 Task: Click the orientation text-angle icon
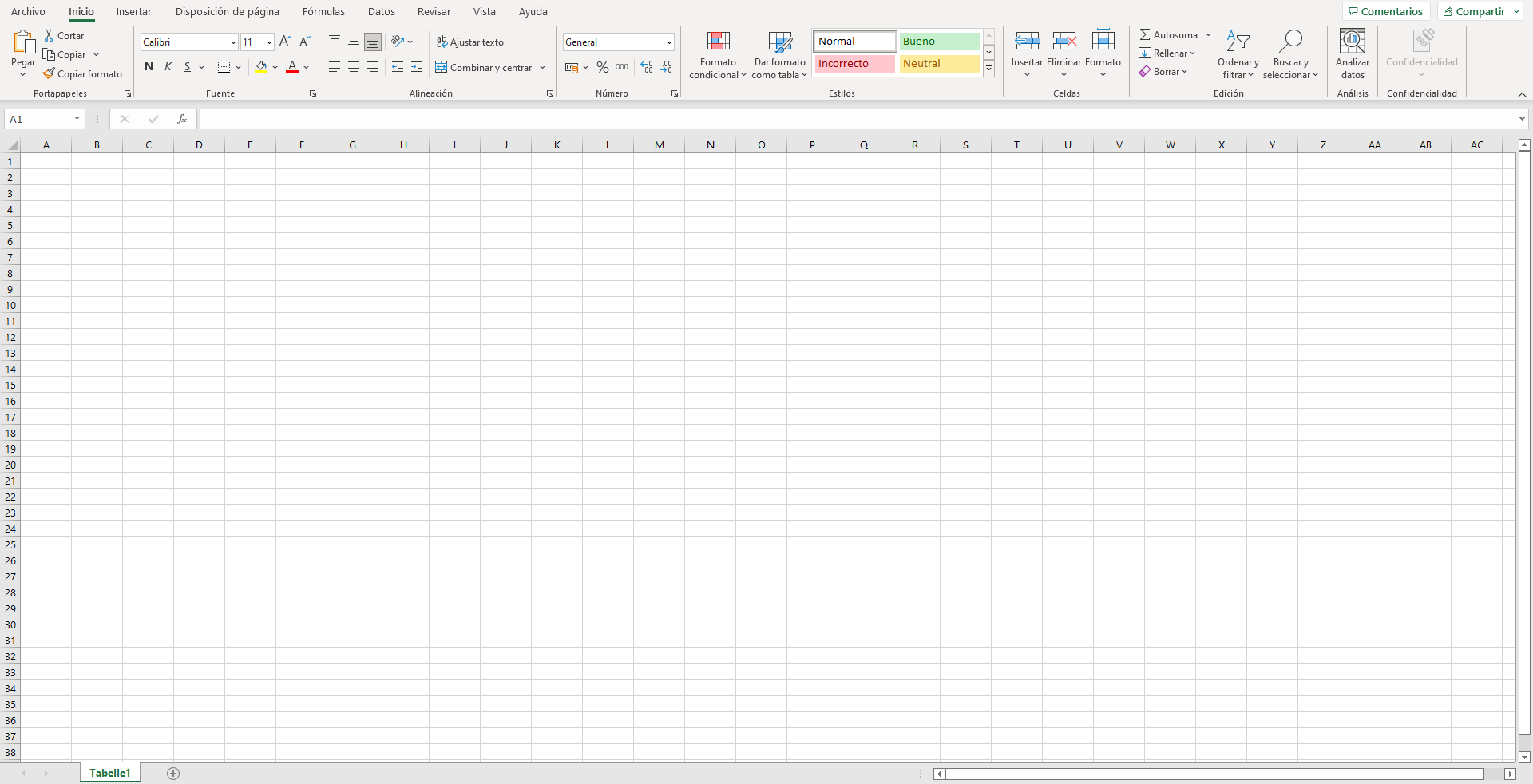pos(397,42)
